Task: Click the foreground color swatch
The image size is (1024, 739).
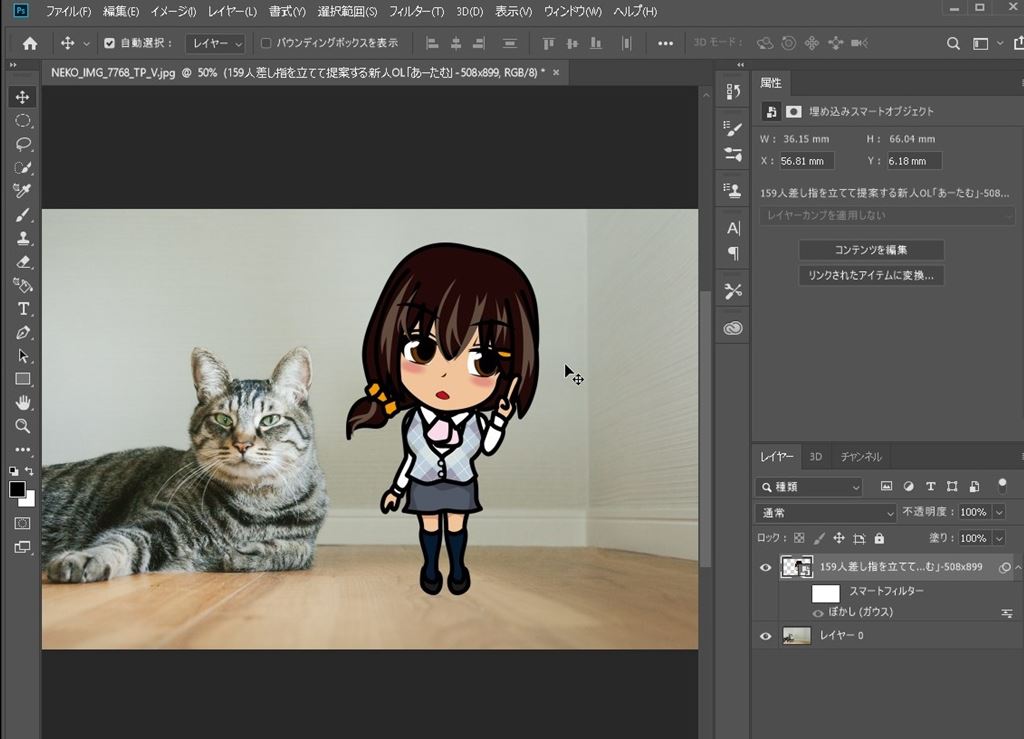Action: [17, 489]
